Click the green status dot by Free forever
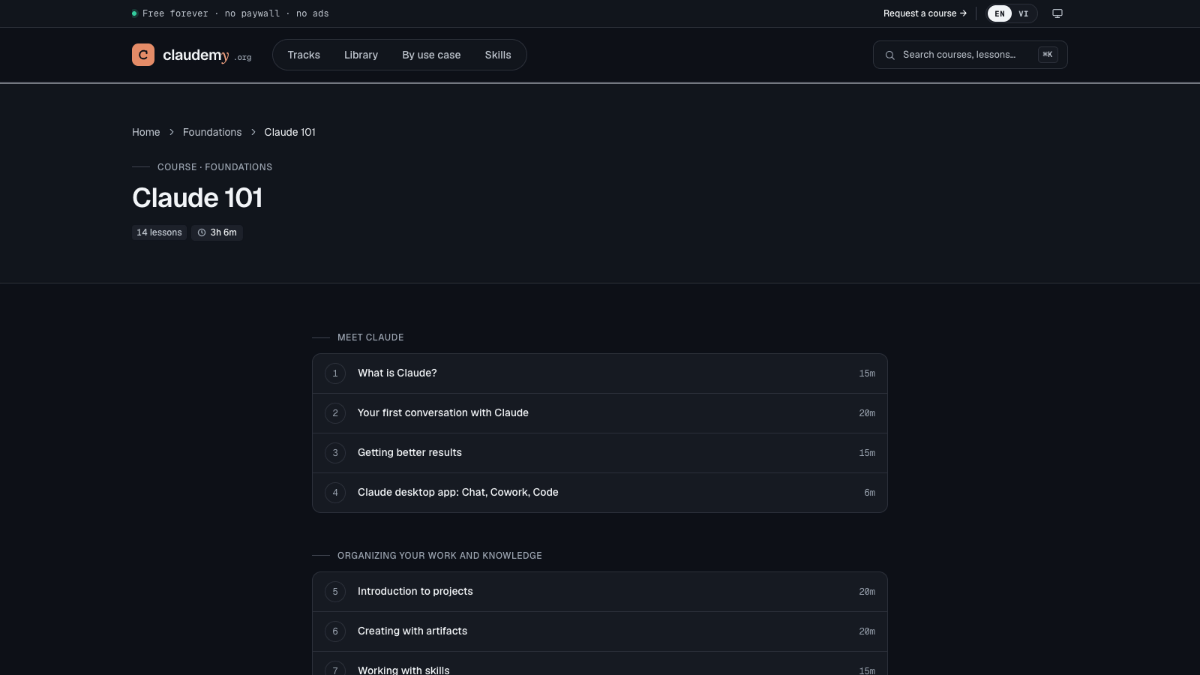The width and height of the screenshot is (1200, 675). click(x=135, y=14)
